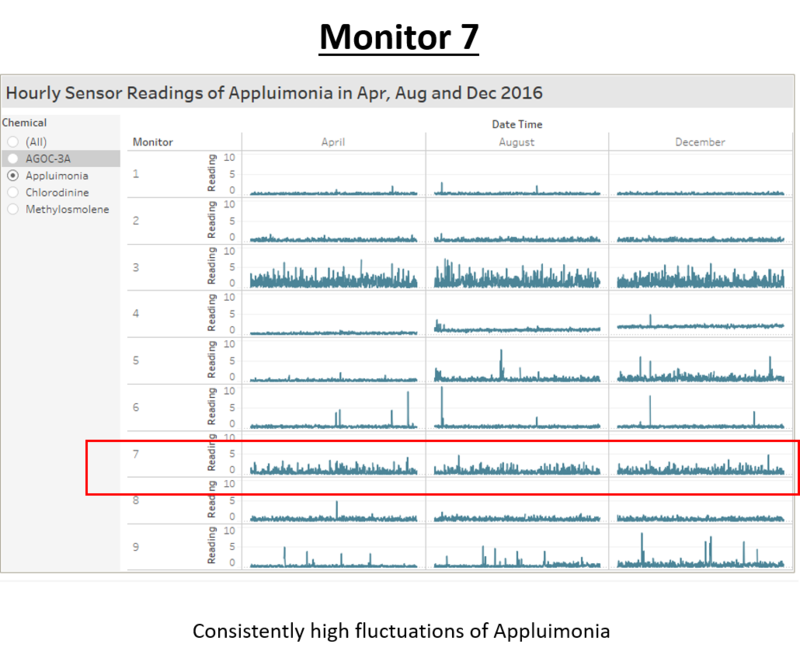
Task: Click Monitor 6 August spike chart
Action: click(x=517, y=408)
